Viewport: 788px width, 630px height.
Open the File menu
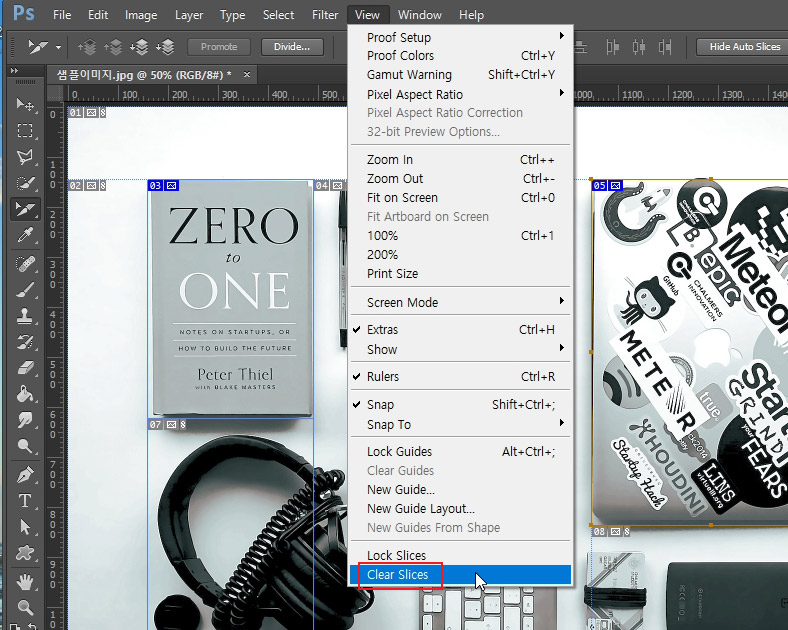62,15
